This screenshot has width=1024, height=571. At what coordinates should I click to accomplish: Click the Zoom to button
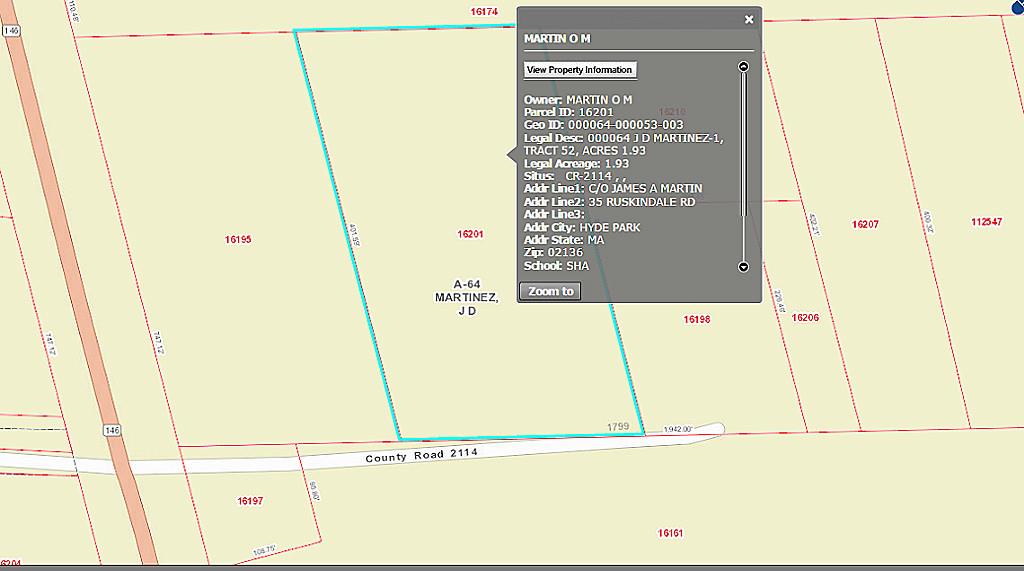coord(551,291)
